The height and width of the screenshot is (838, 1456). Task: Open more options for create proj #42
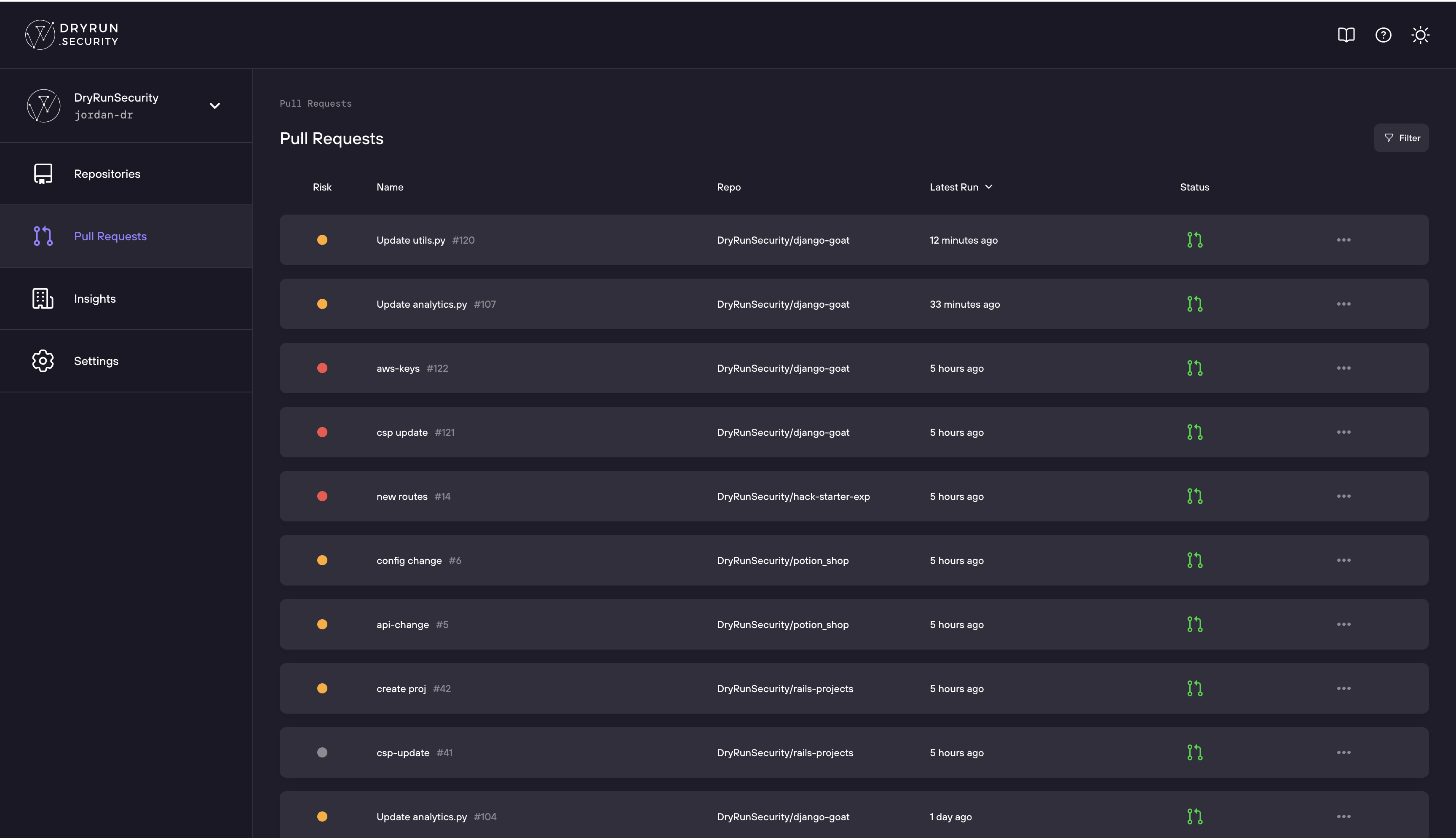[x=1344, y=688]
